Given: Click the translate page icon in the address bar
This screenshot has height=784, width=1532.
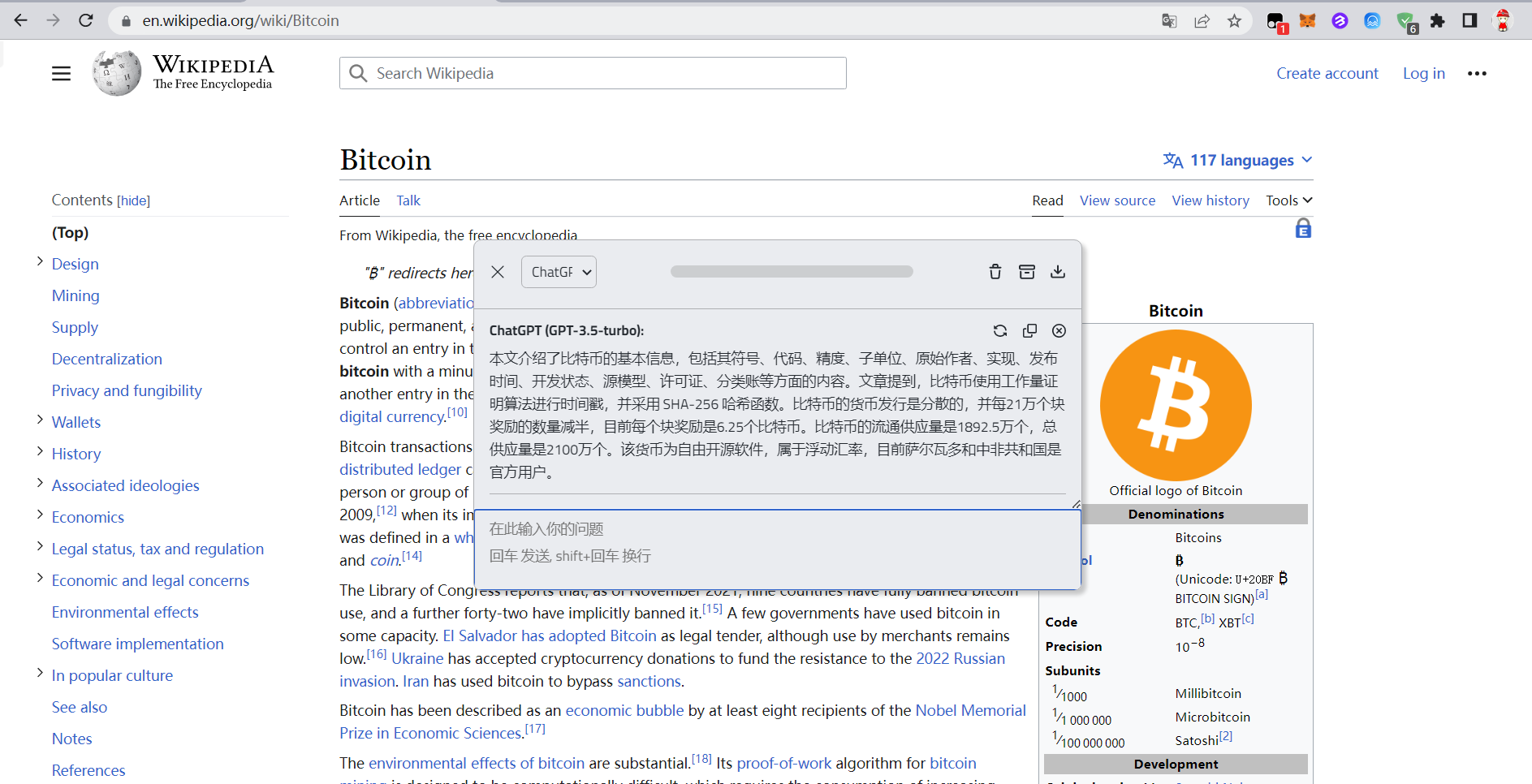Looking at the screenshot, I should (1169, 21).
